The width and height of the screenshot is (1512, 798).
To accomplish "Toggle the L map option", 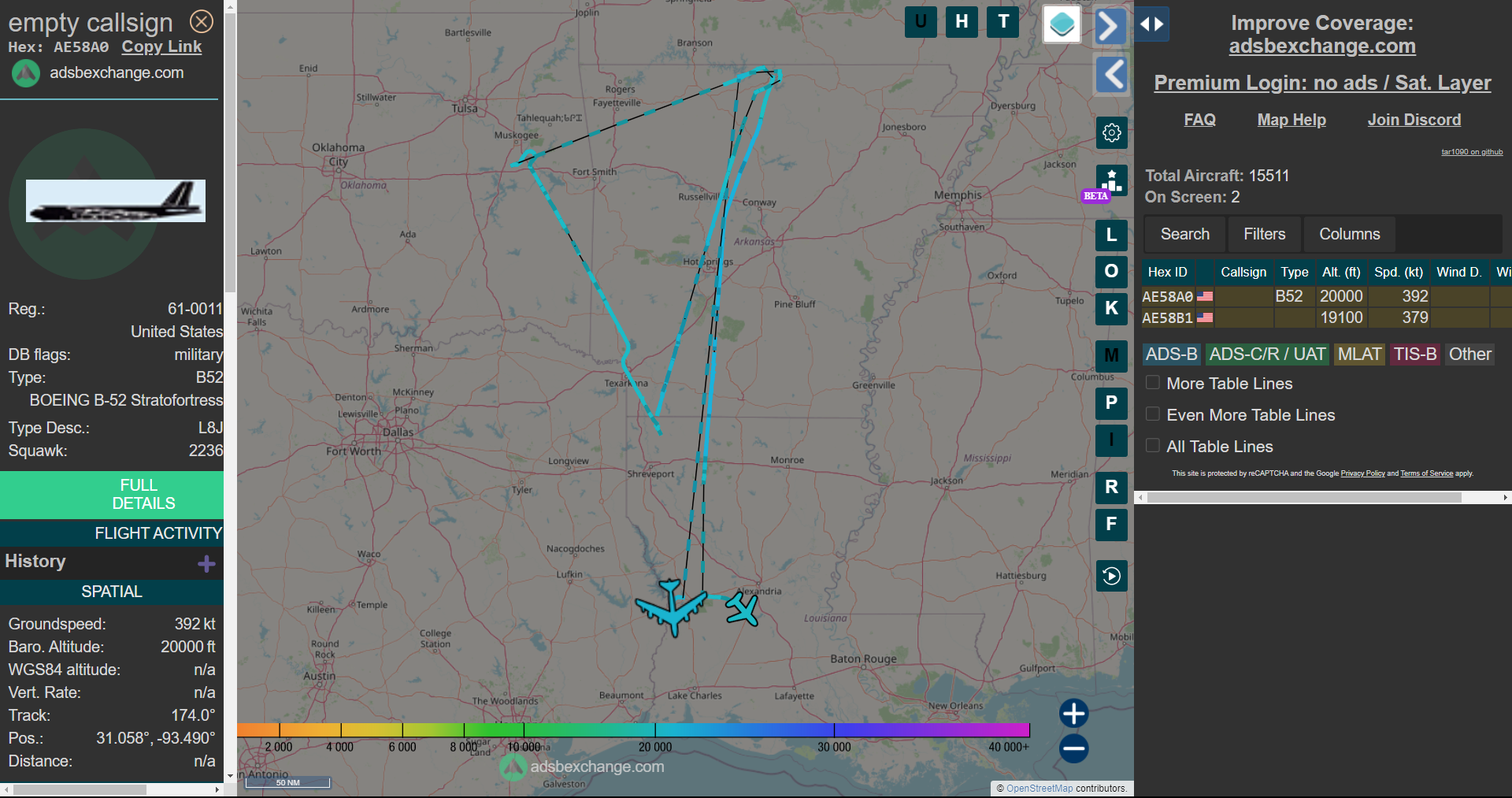I will point(1111,235).
